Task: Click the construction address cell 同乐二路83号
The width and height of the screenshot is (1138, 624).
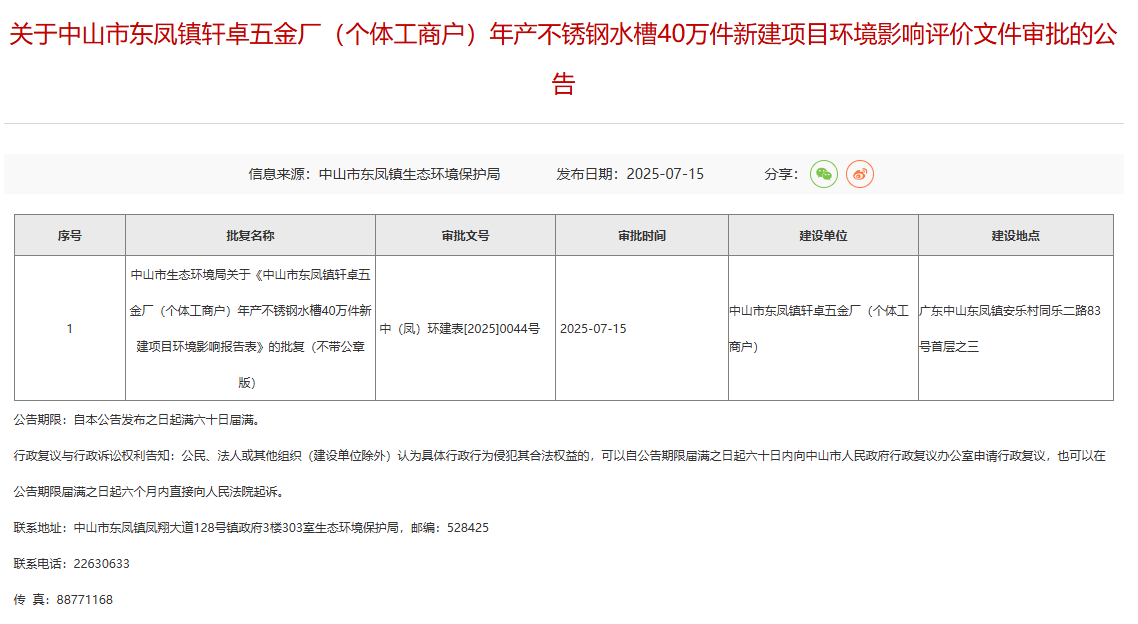Action: [1010, 329]
